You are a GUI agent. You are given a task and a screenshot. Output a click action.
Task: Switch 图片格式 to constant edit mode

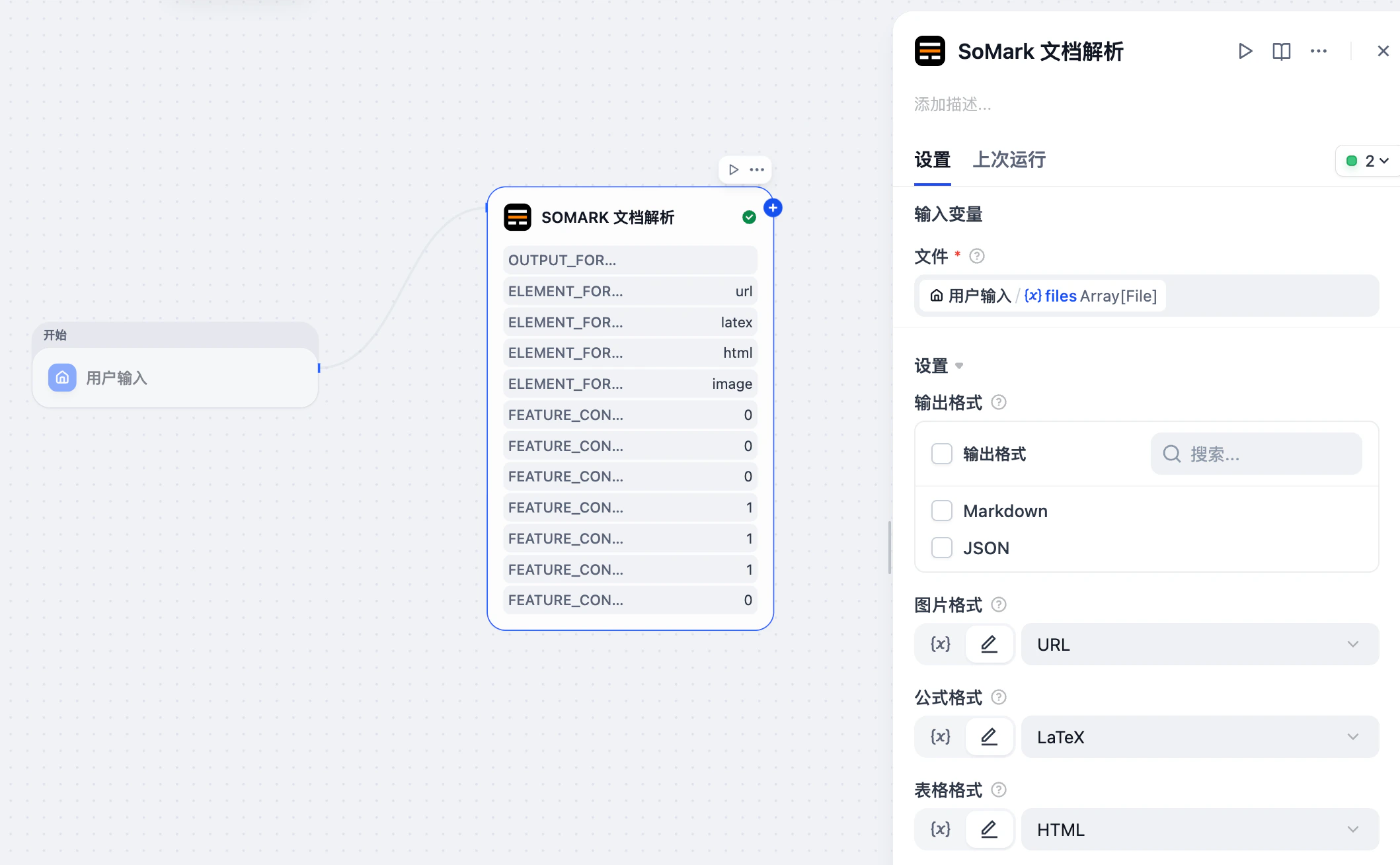tap(989, 644)
